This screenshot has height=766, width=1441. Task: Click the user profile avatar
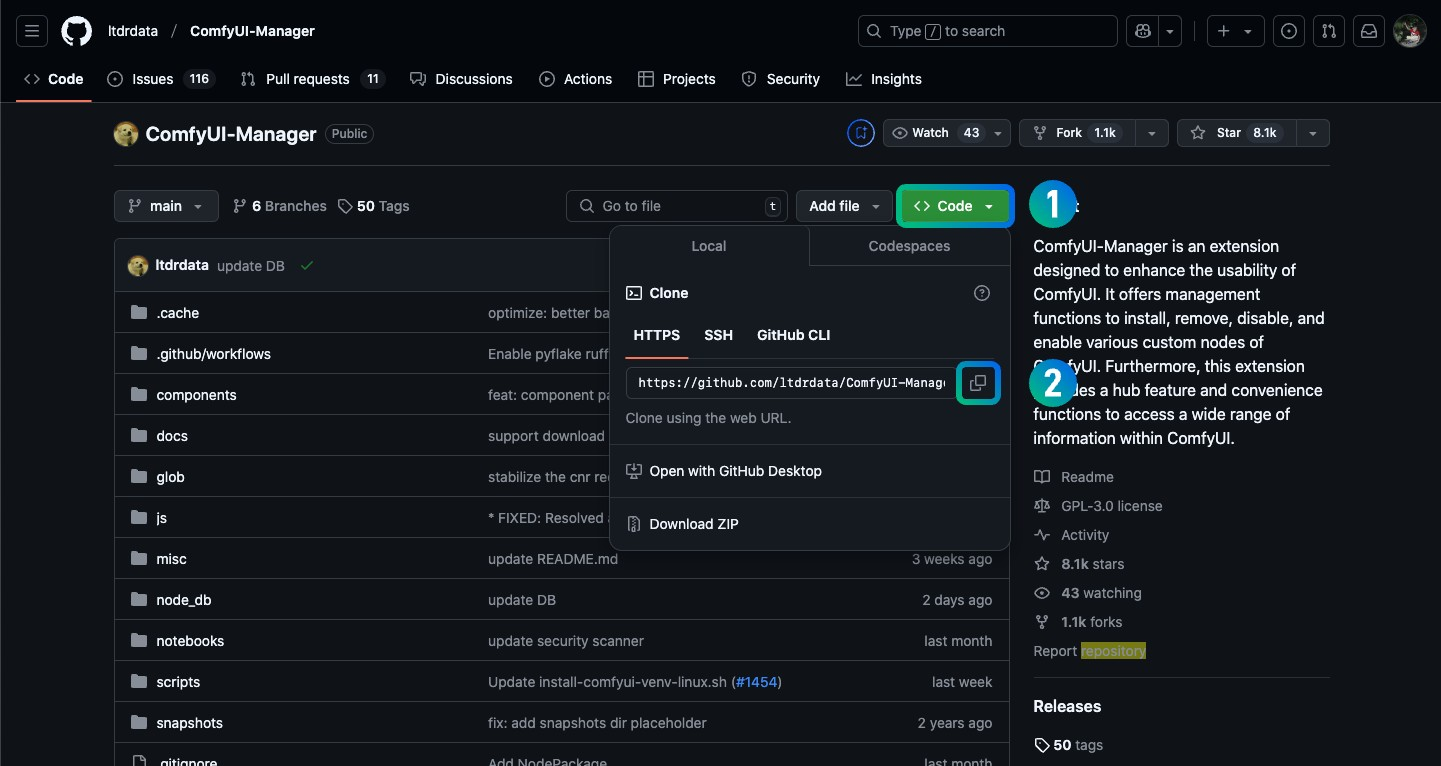coord(1409,31)
